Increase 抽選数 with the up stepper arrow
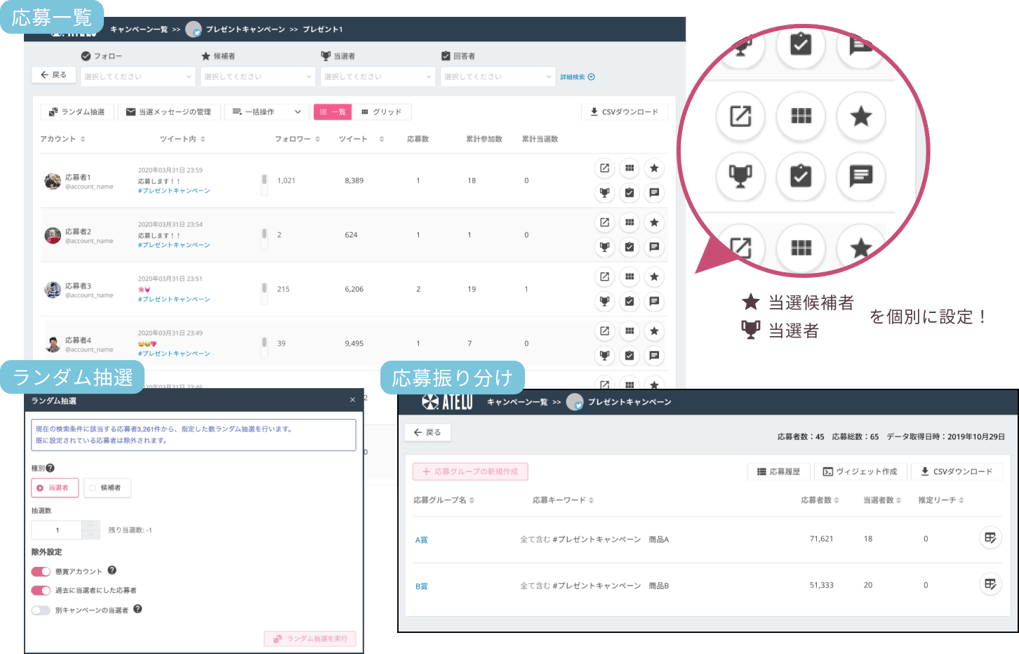Viewport: 1019px width, 654px height. click(91, 525)
